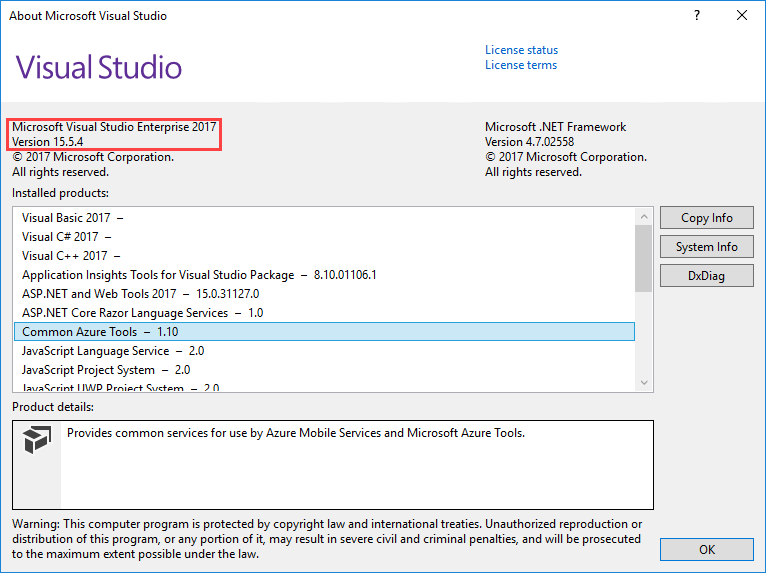Image resolution: width=766 pixels, height=573 pixels.
Task: Click the installed products scroll up arrow
Action: (x=644, y=216)
